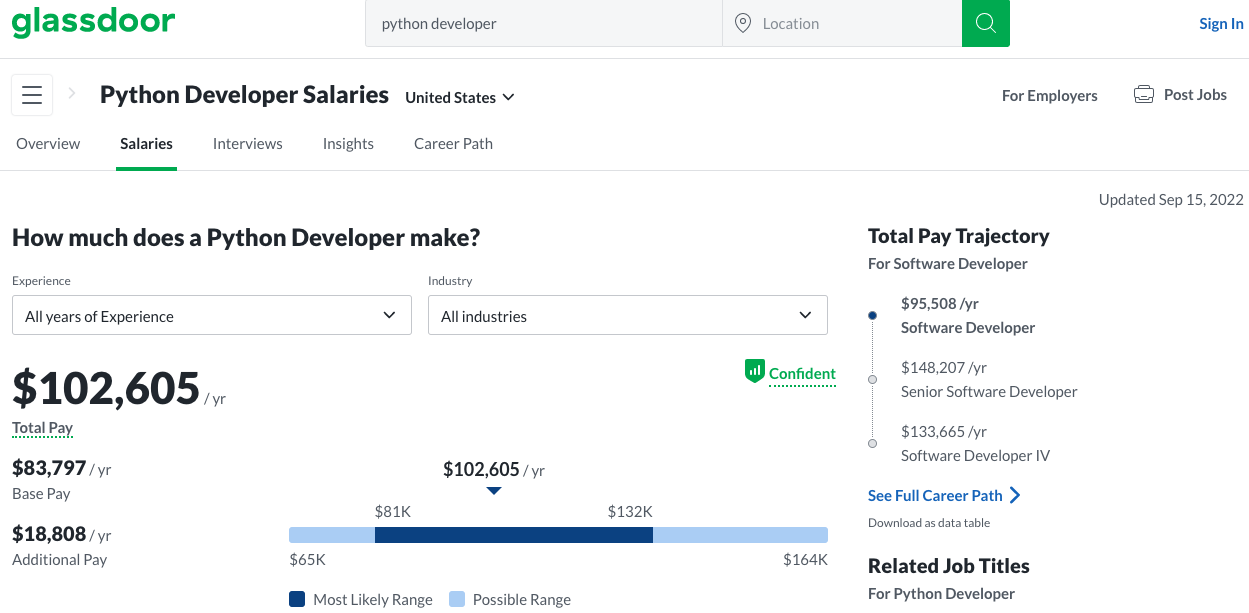Click the $102,605 median marker triangle
This screenshot has height=613, width=1249.
494,491
